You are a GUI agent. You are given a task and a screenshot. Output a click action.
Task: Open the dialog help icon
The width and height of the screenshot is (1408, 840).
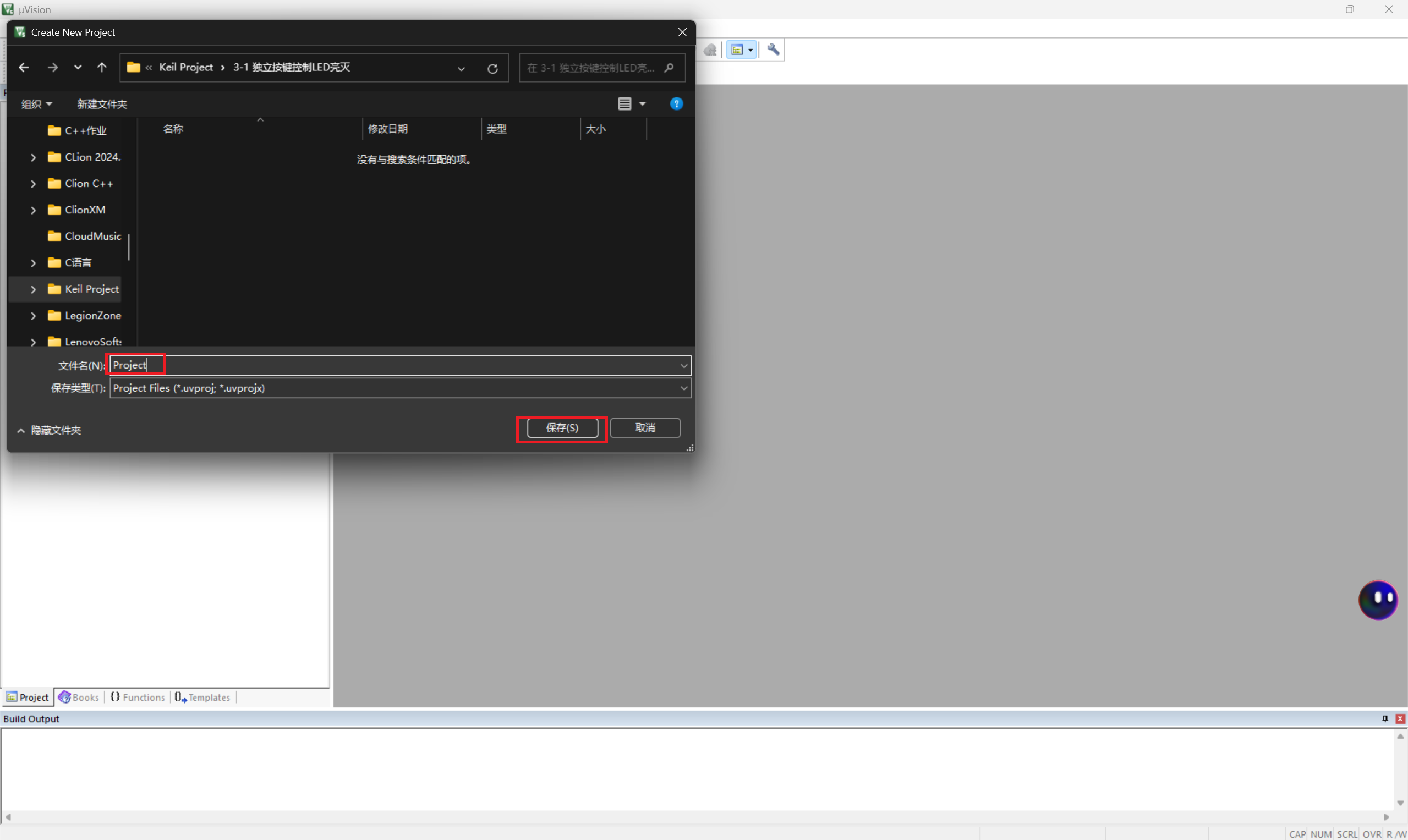pos(676,103)
